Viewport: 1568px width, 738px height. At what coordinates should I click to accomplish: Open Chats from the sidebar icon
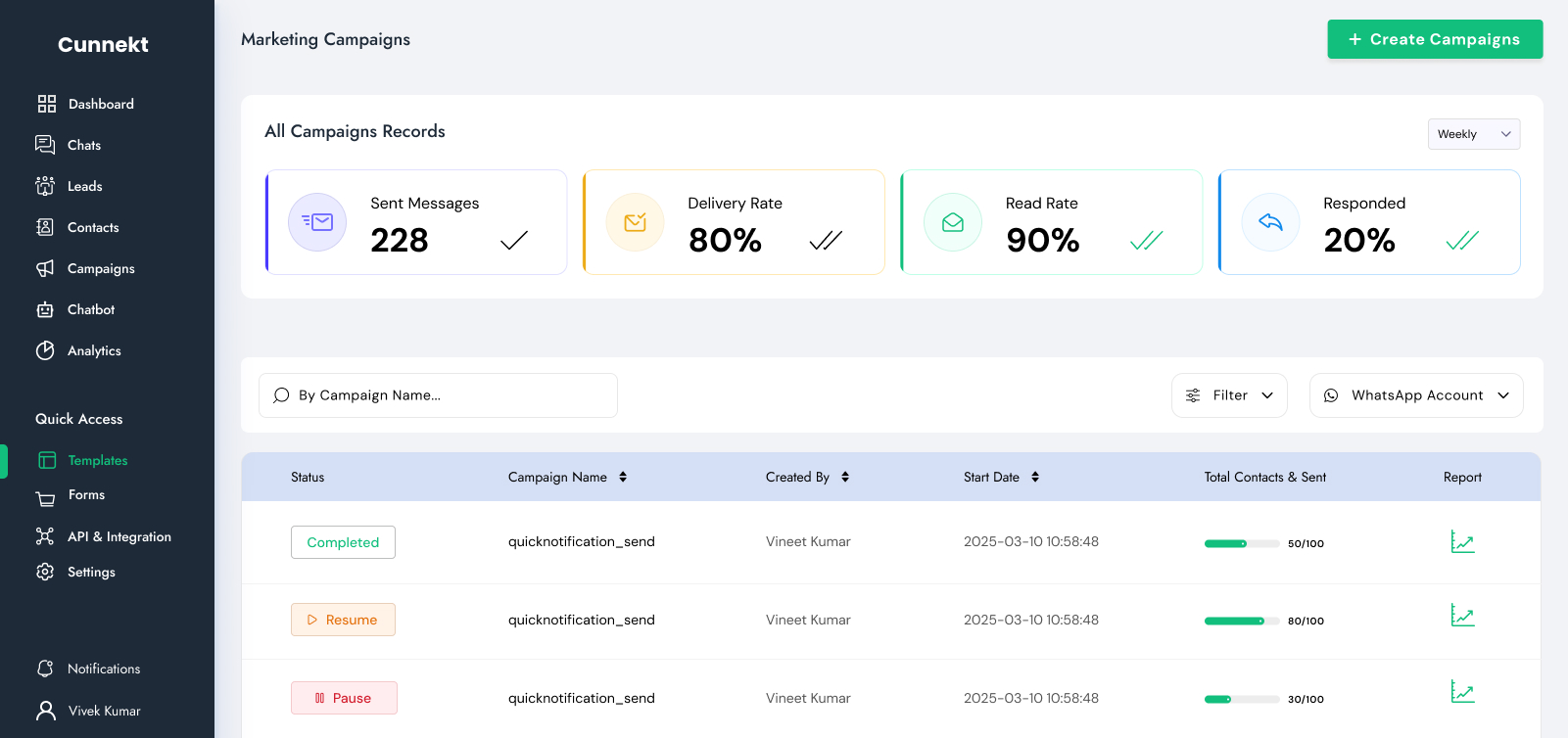click(45, 145)
